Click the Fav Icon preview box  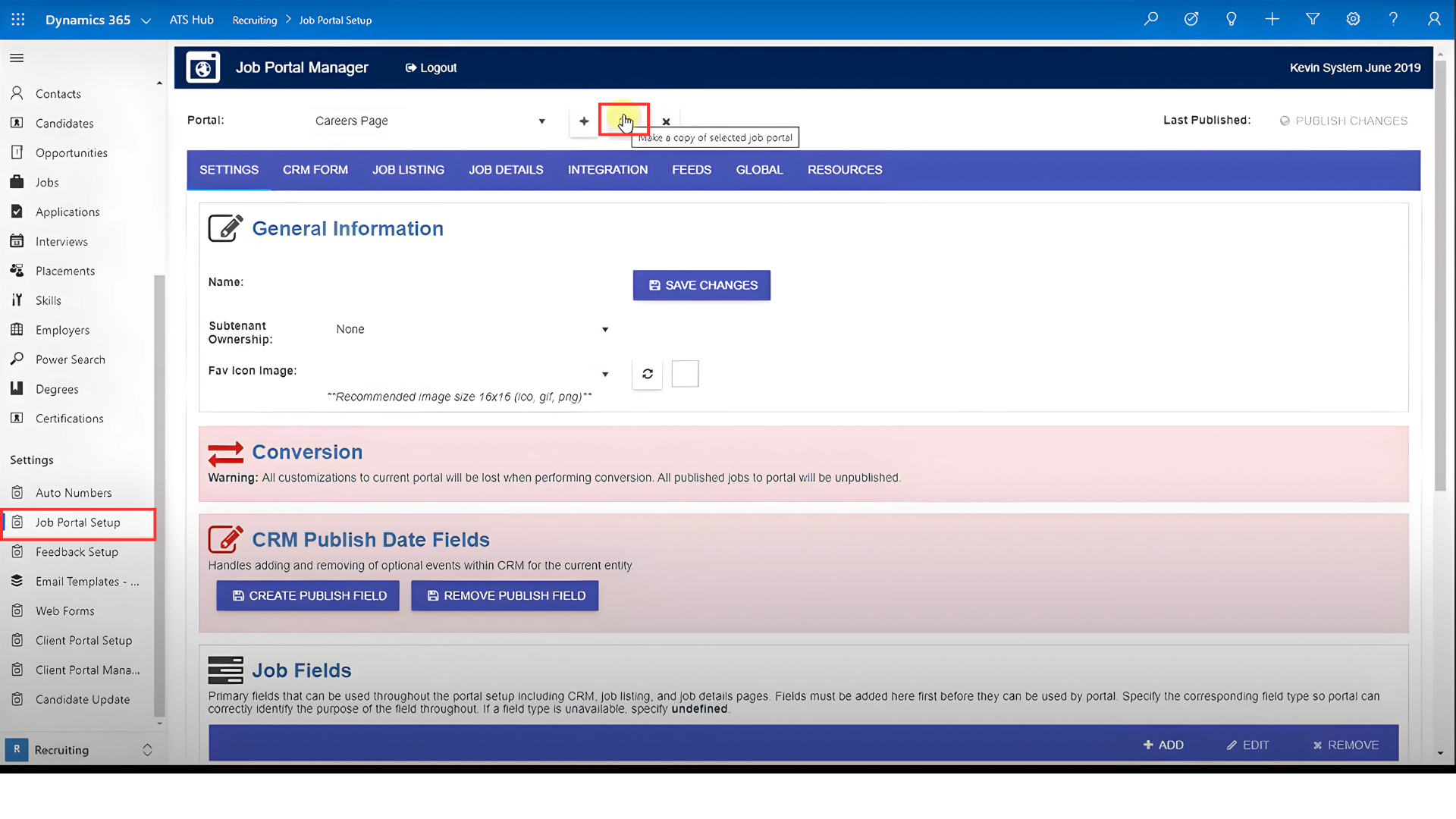(685, 374)
